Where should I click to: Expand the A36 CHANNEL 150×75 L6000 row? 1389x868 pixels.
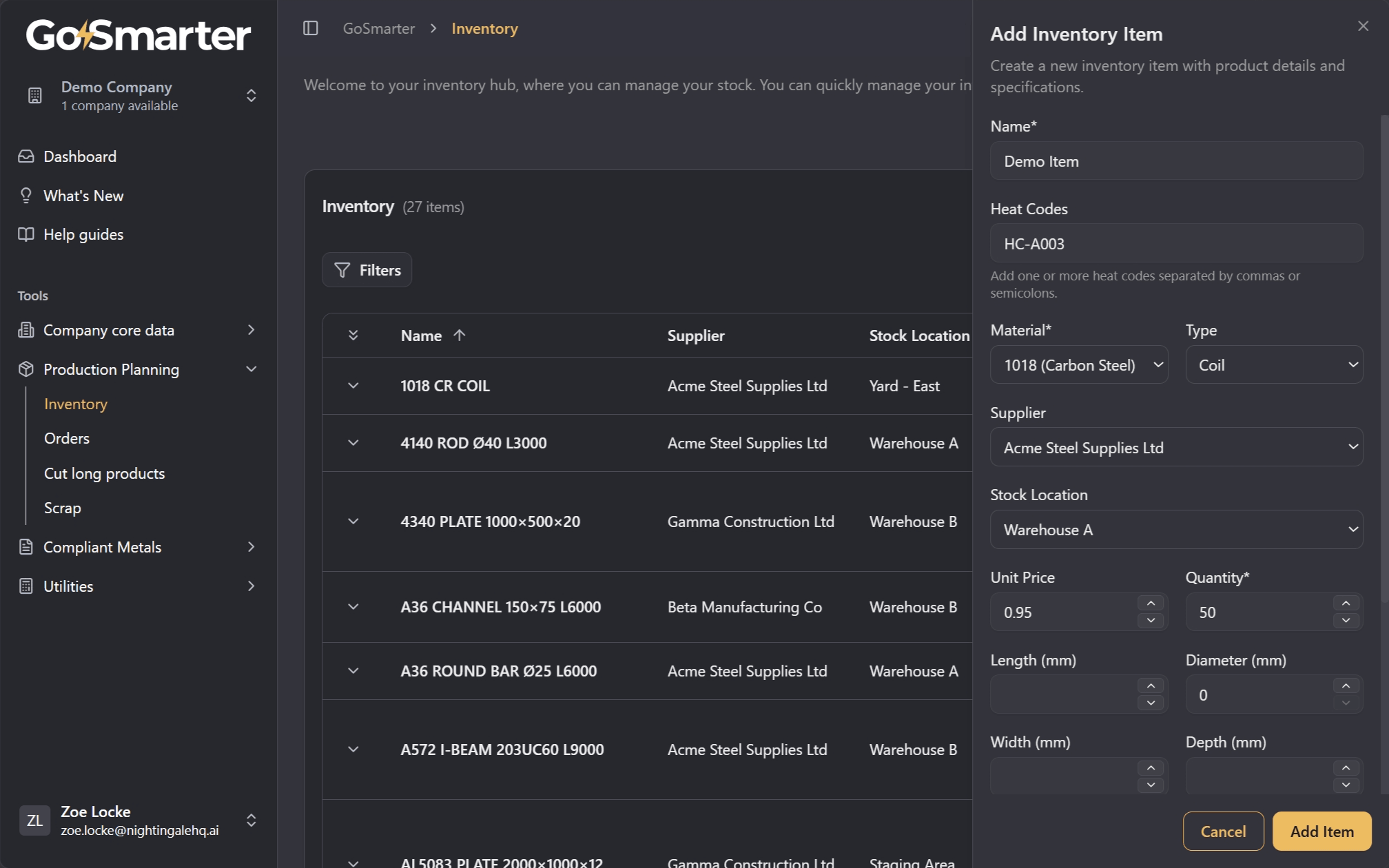353,607
